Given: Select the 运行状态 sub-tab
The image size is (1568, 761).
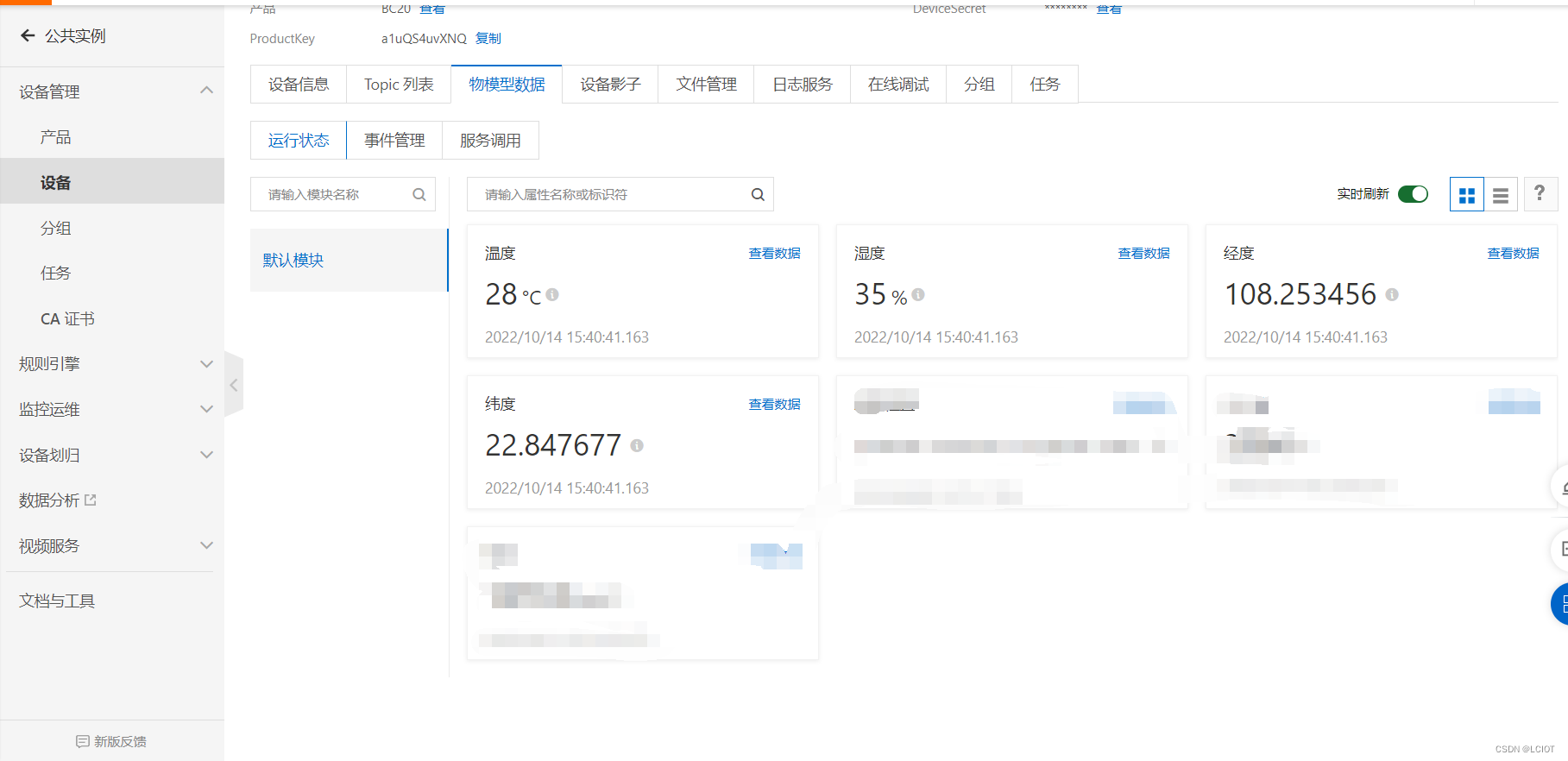Looking at the screenshot, I should (299, 140).
